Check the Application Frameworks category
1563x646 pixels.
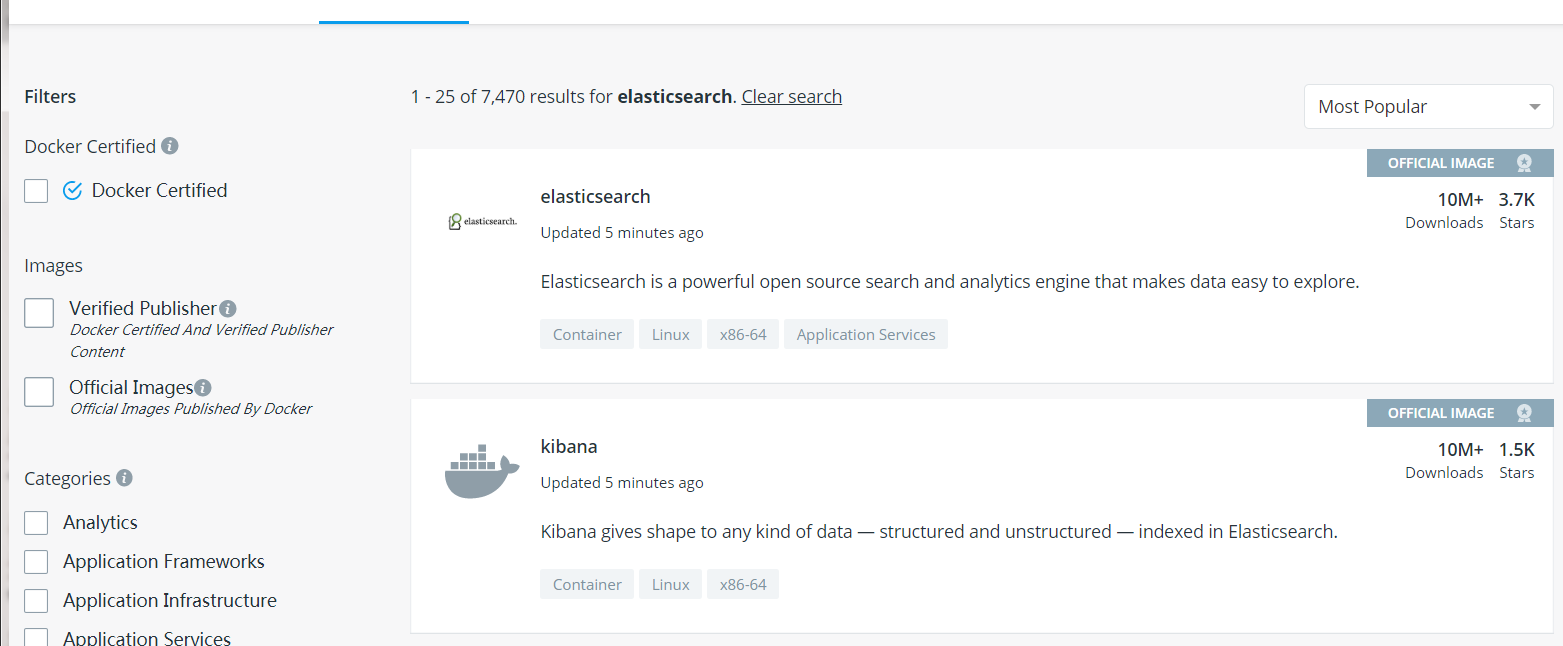pos(36,561)
